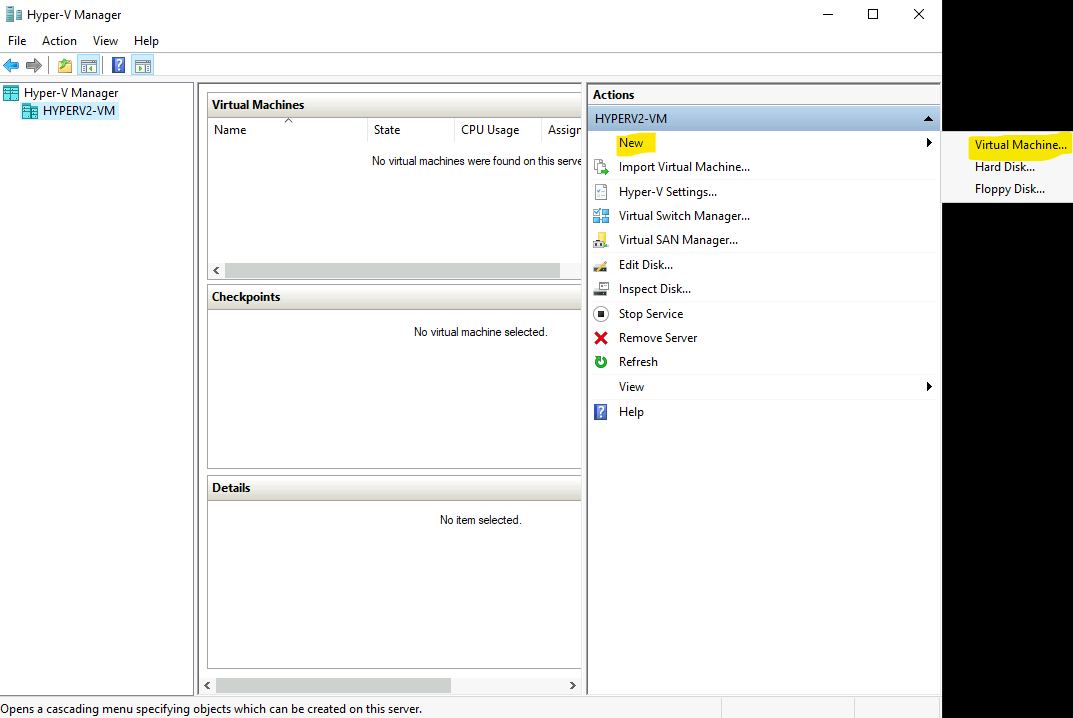Click the Hyper-V Manager title bar icon
This screenshot has width=1073, height=718.
point(13,14)
